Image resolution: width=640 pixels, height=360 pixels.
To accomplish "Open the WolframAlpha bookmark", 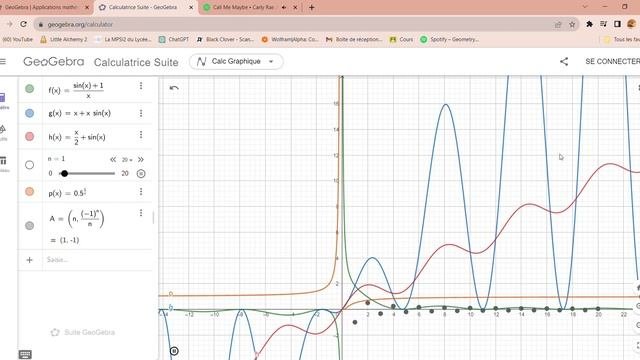I will (289, 40).
